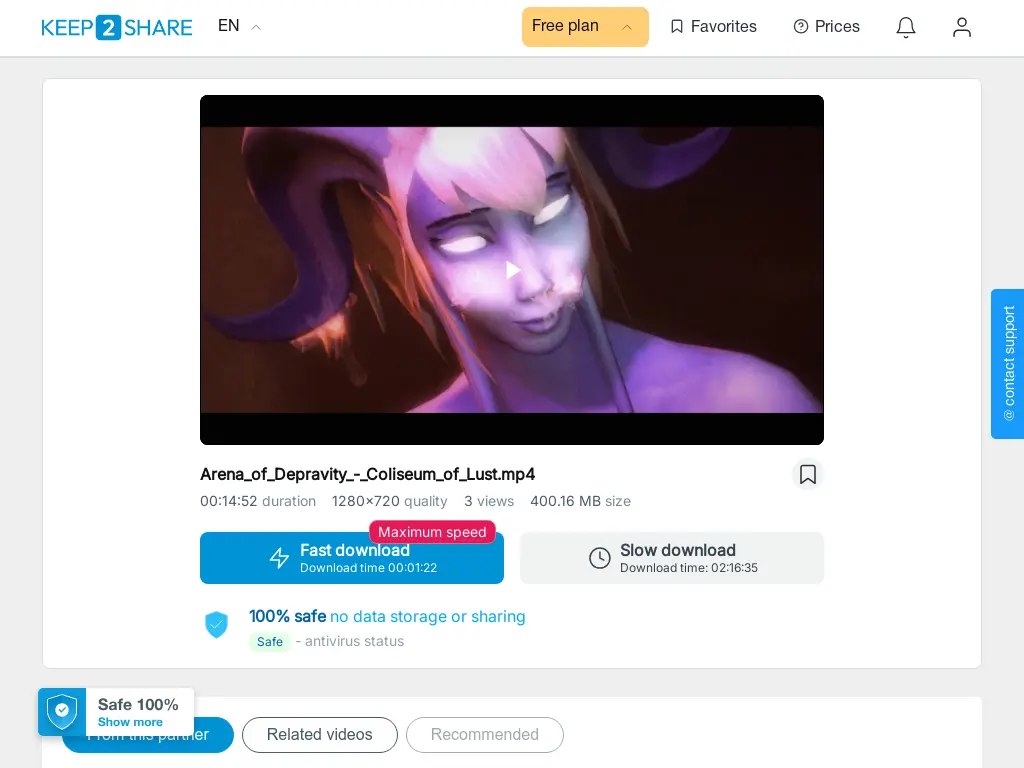Expand the EN language selector
Image resolution: width=1024 pixels, height=768 pixels.
pos(239,26)
